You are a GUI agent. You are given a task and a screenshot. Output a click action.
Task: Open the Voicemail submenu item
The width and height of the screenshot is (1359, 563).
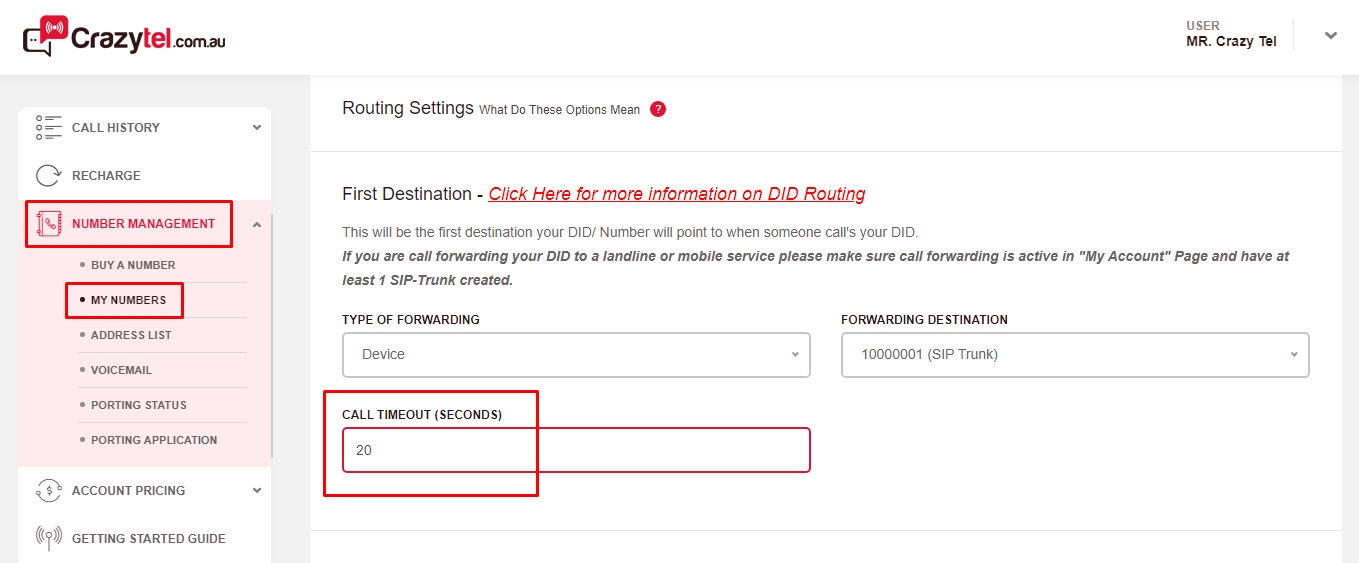[121, 370]
